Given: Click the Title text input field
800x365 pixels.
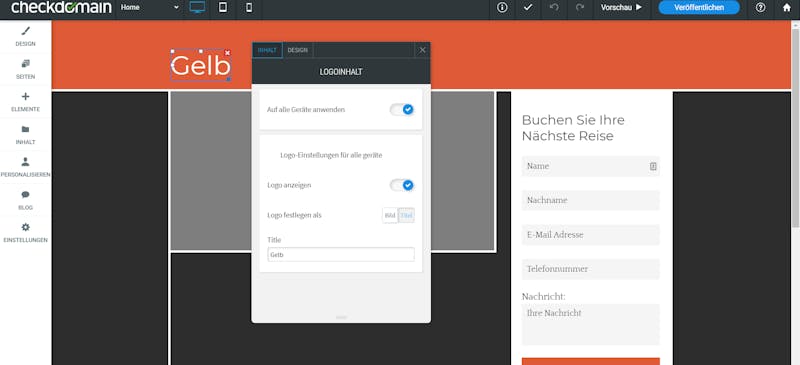Looking at the screenshot, I should pyautogui.click(x=341, y=255).
